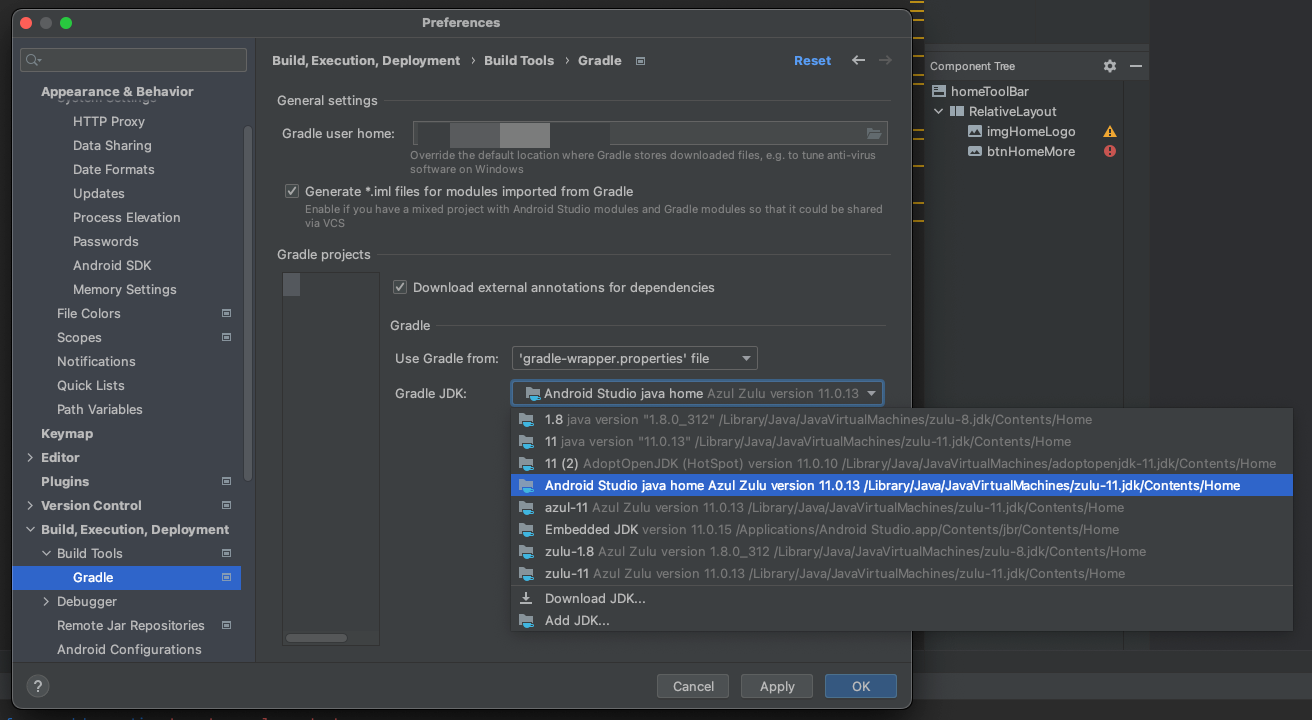
Task: Click the settings tree vertical scrollbar
Action: (x=248, y=302)
